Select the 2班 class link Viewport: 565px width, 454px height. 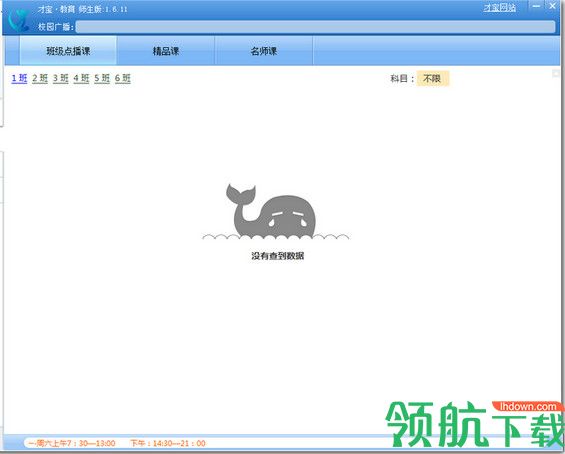[40, 78]
